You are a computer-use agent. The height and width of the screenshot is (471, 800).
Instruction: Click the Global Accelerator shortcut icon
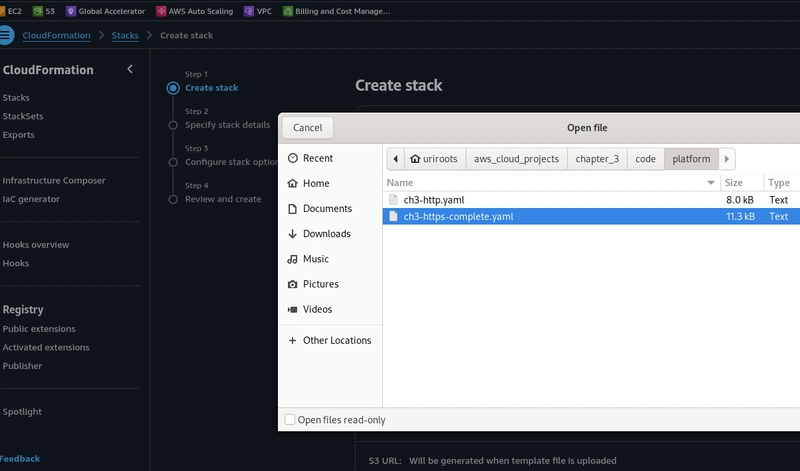point(71,11)
